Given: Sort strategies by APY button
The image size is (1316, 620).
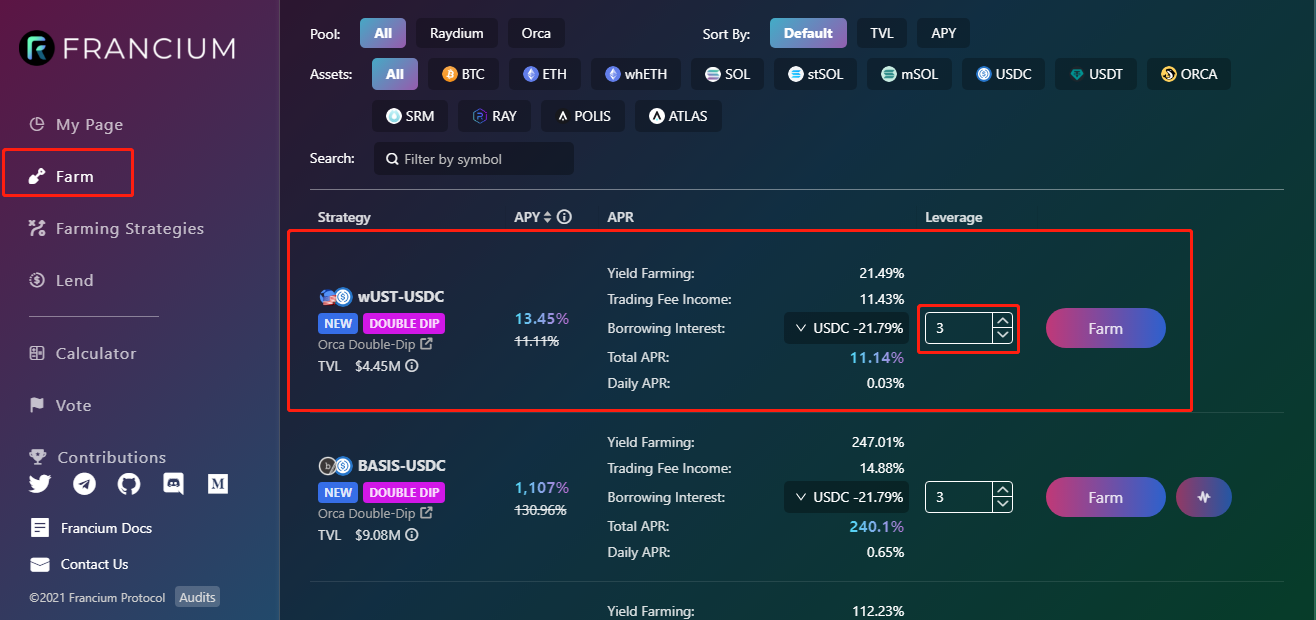Looking at the screenshot, I should tap(944, 33).
